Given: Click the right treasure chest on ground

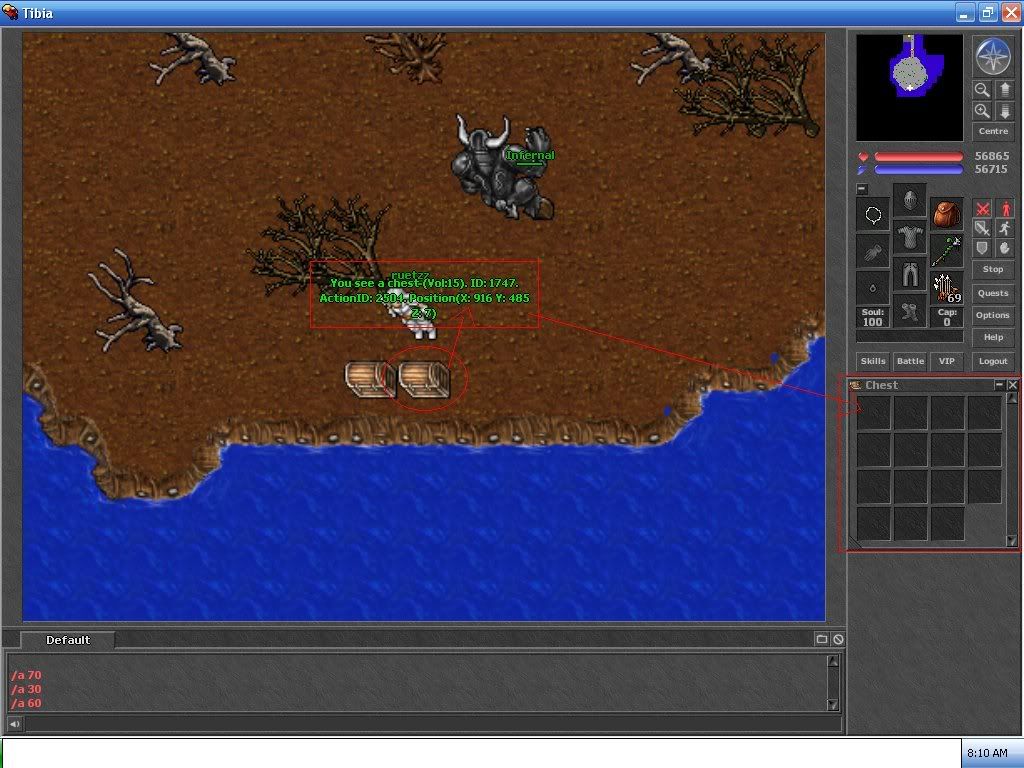Looking at the screenshot, I should pos(424,379).
